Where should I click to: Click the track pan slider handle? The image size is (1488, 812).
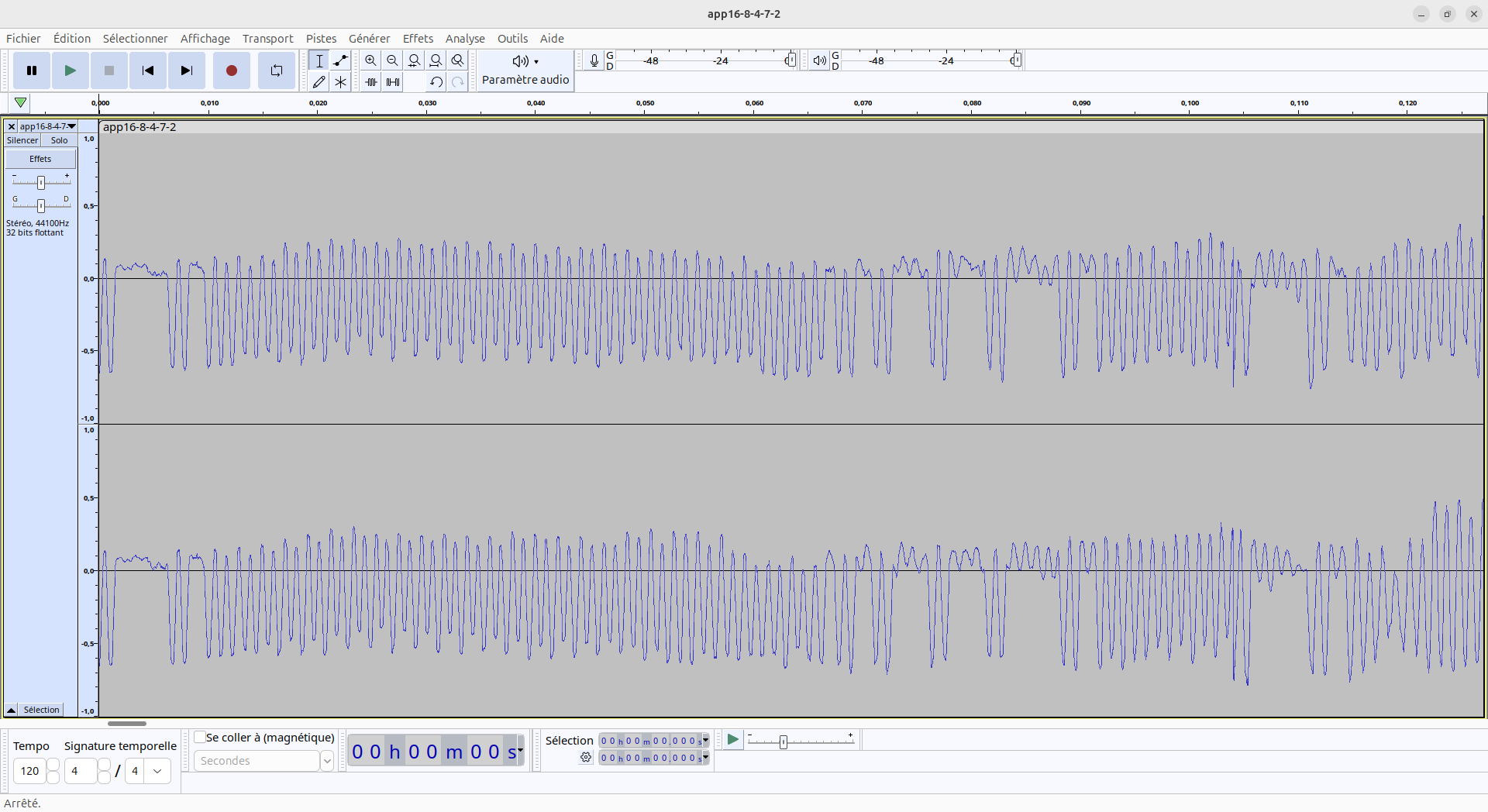(41, 205)
